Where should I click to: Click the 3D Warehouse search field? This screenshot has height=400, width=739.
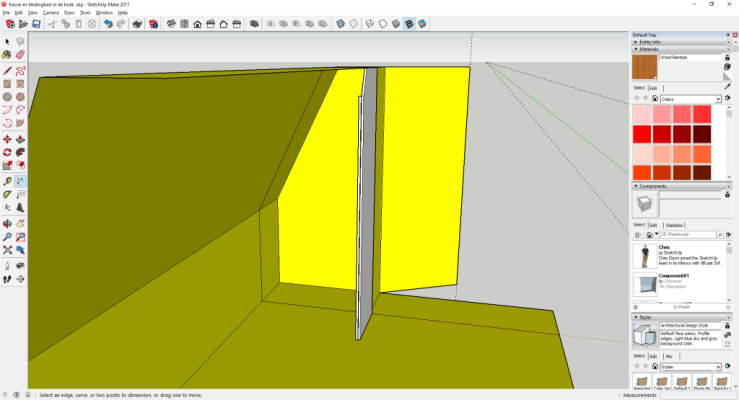pyautogui.click(x=688, y=235)
